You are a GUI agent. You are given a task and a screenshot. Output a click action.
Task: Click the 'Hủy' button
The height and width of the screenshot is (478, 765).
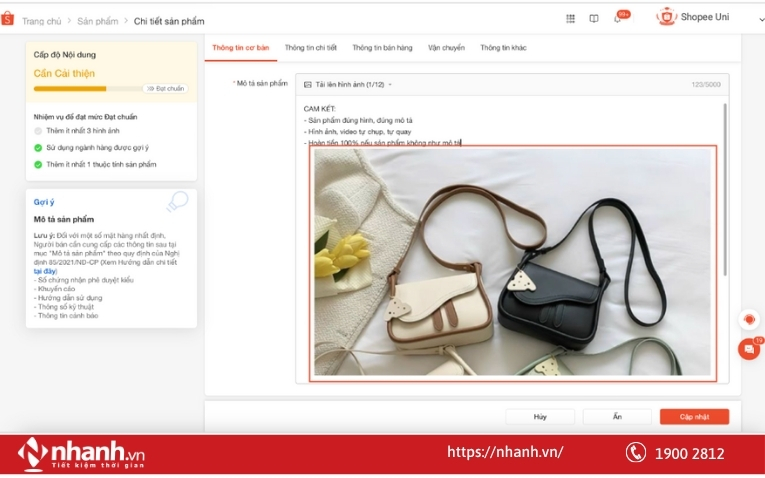pyautogui.click(x=540, y=417)
